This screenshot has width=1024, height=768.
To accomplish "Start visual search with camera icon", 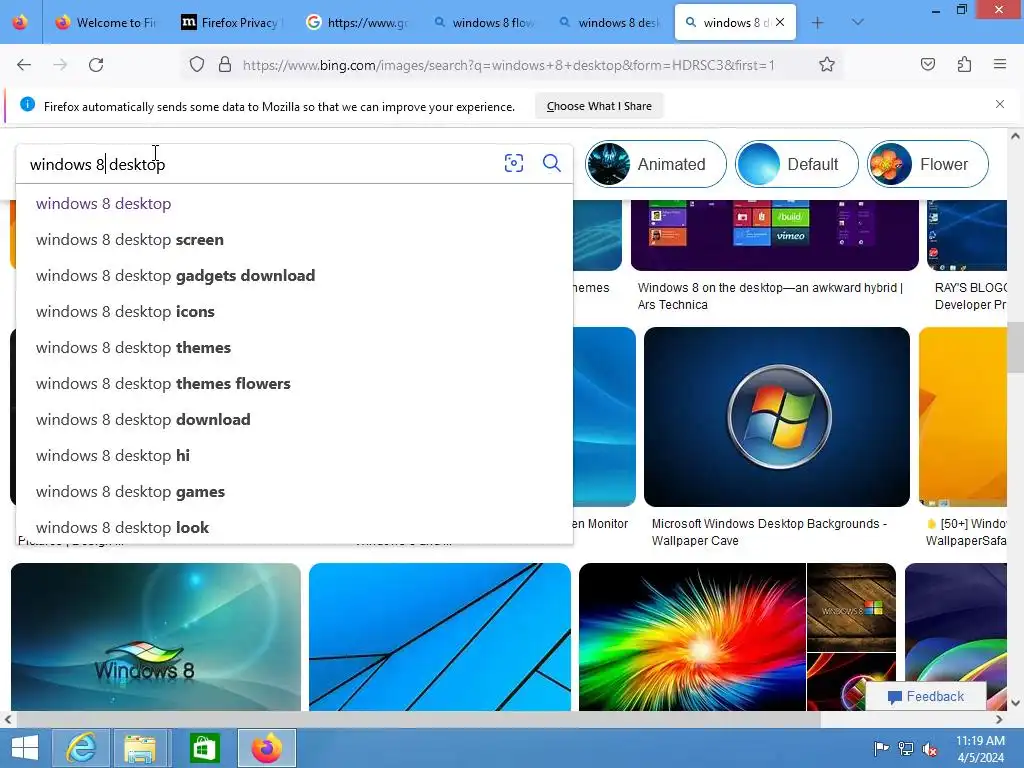I will tap(514, 163).
